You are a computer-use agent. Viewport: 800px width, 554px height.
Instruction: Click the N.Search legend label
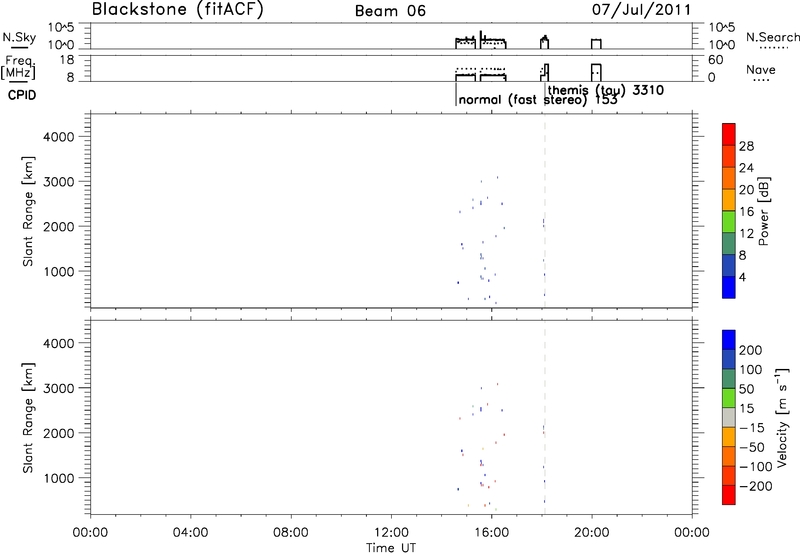tap(772, 37)
